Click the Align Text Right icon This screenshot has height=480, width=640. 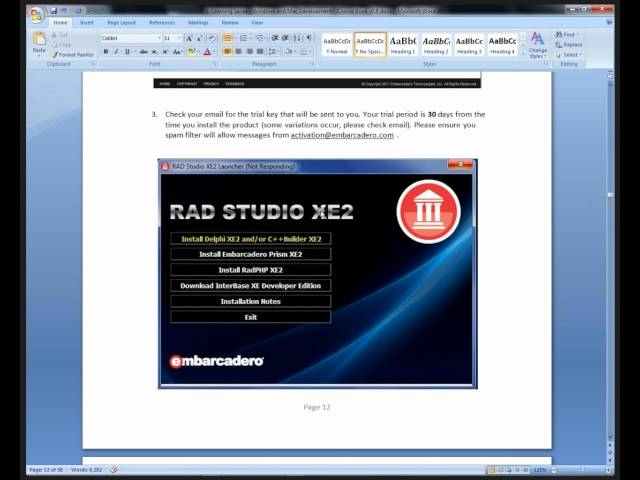249,52
